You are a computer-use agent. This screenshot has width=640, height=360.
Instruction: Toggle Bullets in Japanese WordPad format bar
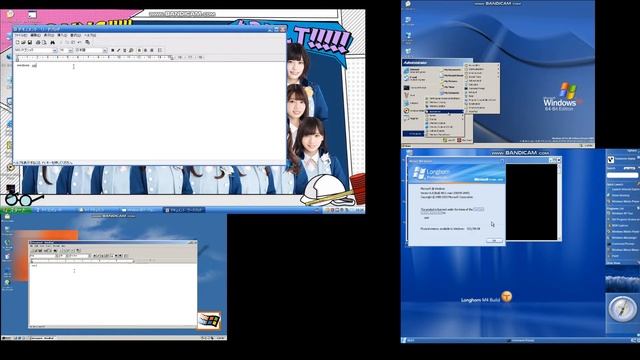tap(160, 50)
